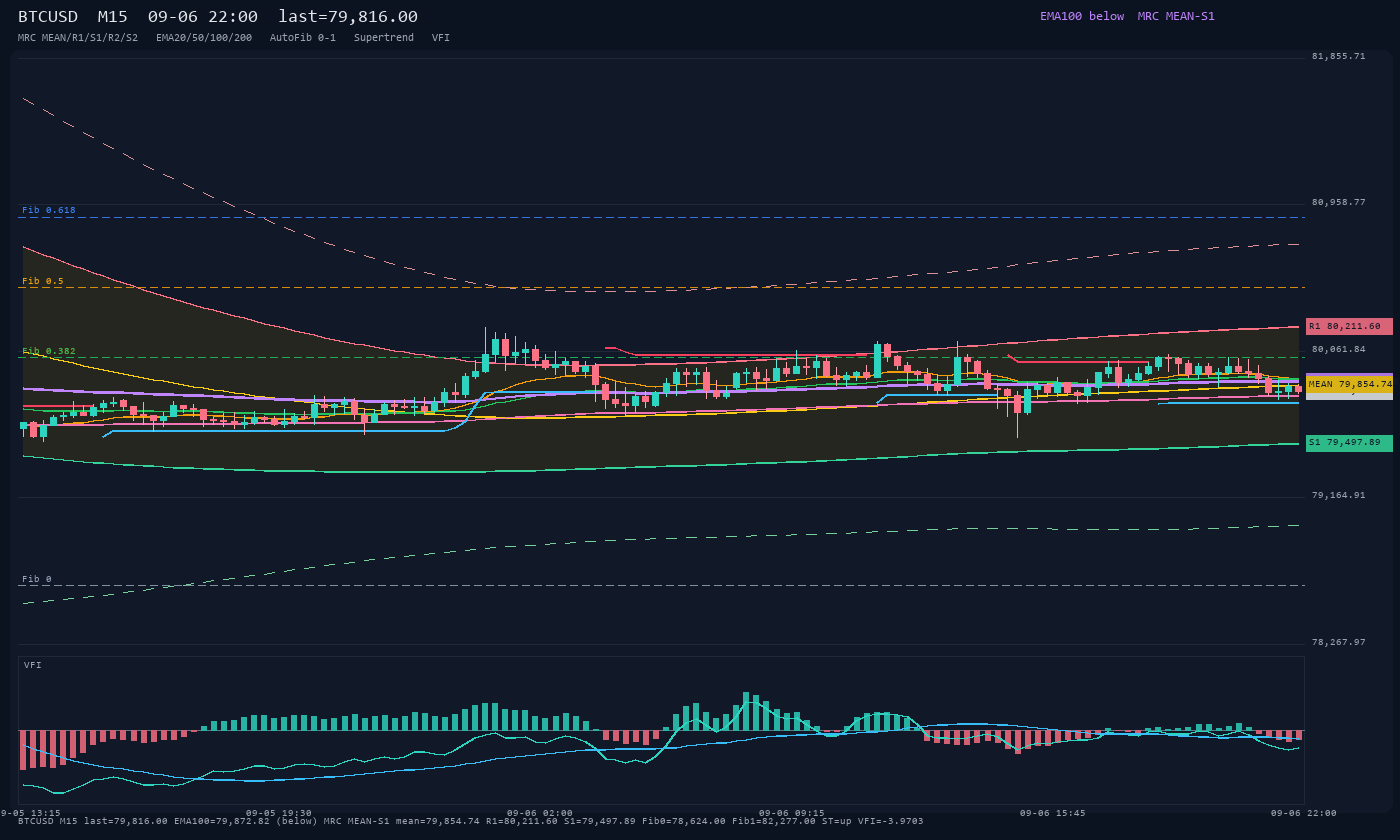This screenshot has height=840, width=1400.
Task: Click the '09-05 13:15' time axis label
Action: tap(28, 813)
